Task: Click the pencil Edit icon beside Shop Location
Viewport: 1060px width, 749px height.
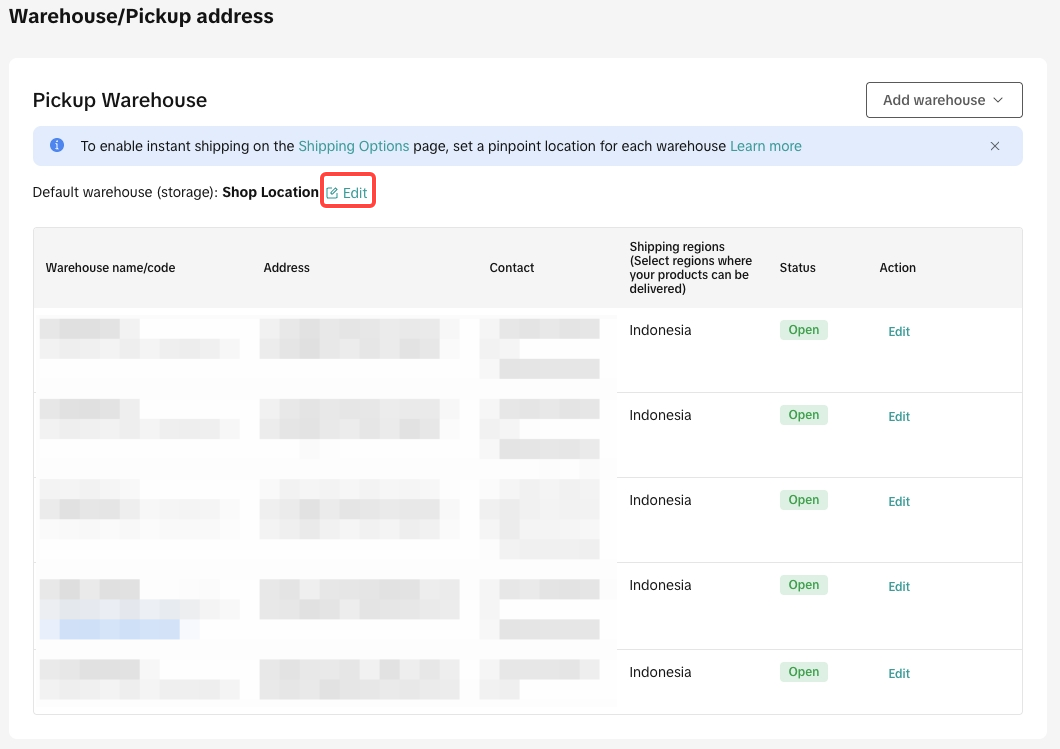Action: [333, 193]
